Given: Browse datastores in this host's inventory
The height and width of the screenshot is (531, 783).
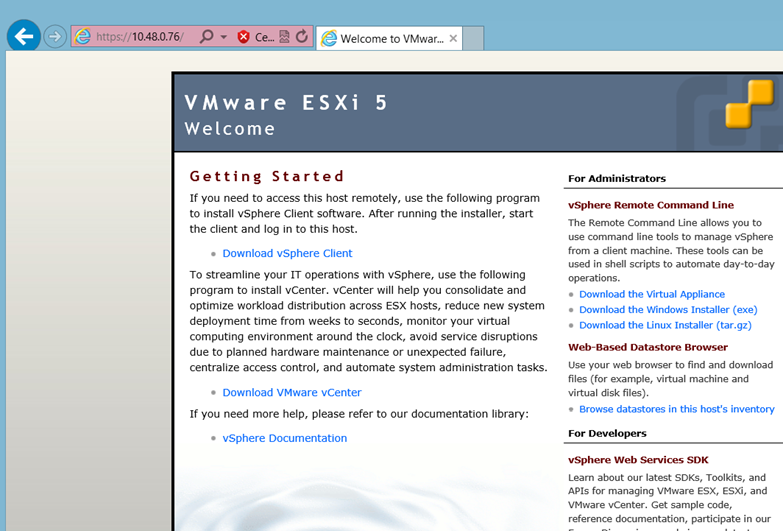Looking at the screenshot, I should [x=677, y=409].
